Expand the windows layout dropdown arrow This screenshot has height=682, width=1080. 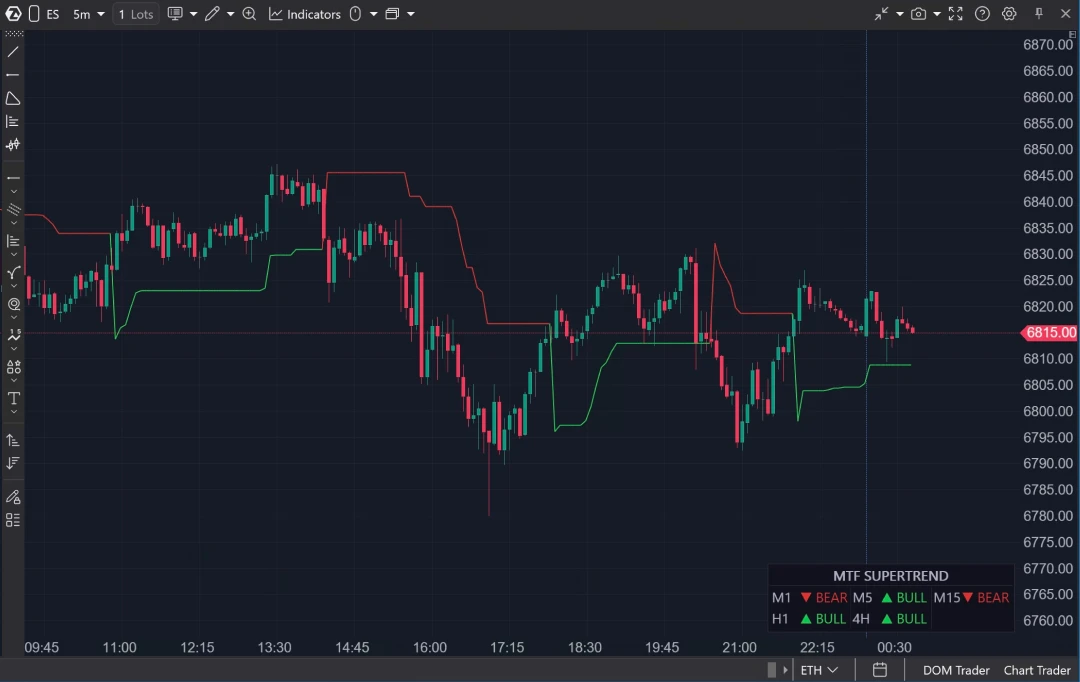tap(411, 14)
